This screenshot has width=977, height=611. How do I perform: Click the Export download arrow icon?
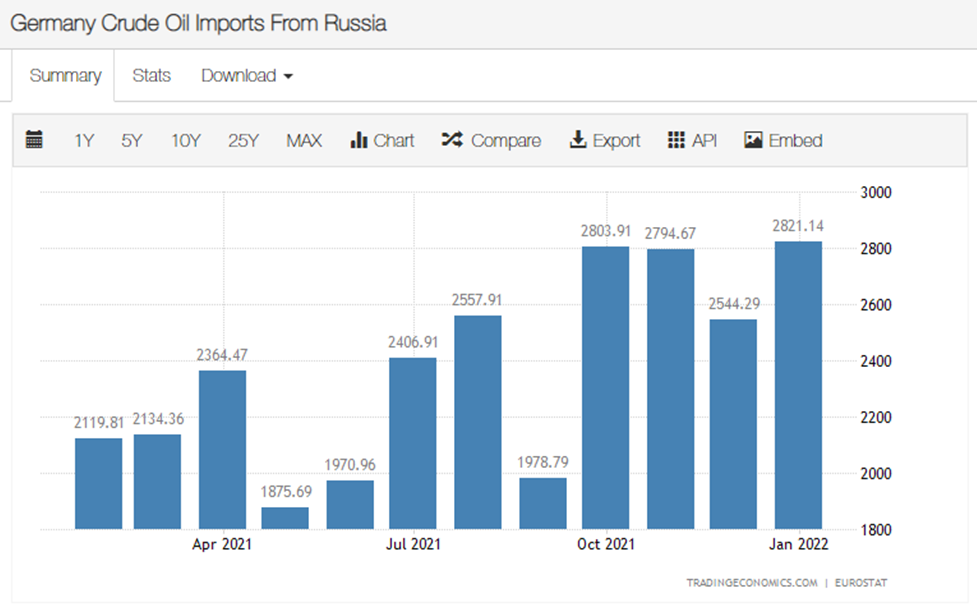(x=578, y=140)
